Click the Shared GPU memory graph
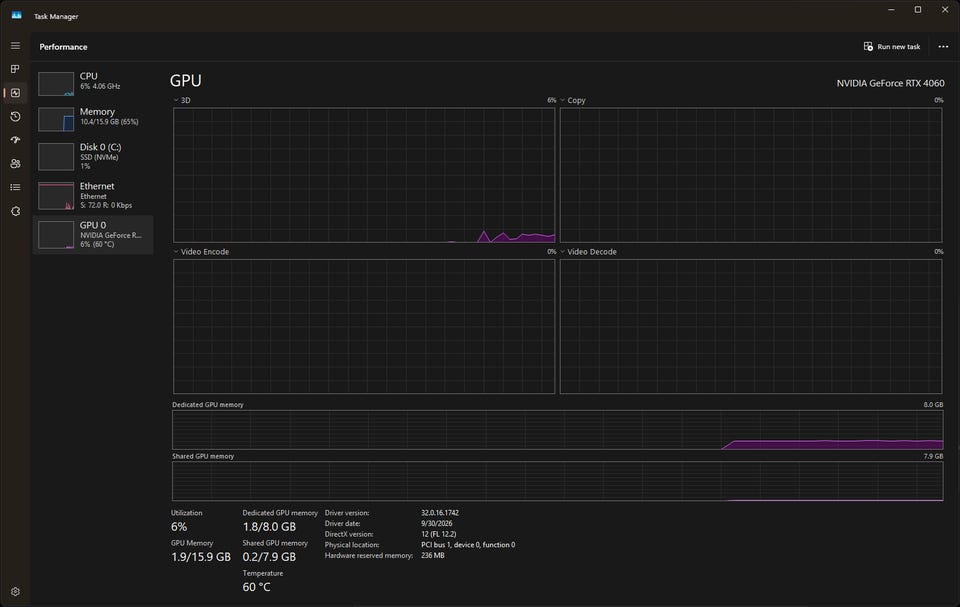Screen dimensions: 960x607 [x=558, y=481]
